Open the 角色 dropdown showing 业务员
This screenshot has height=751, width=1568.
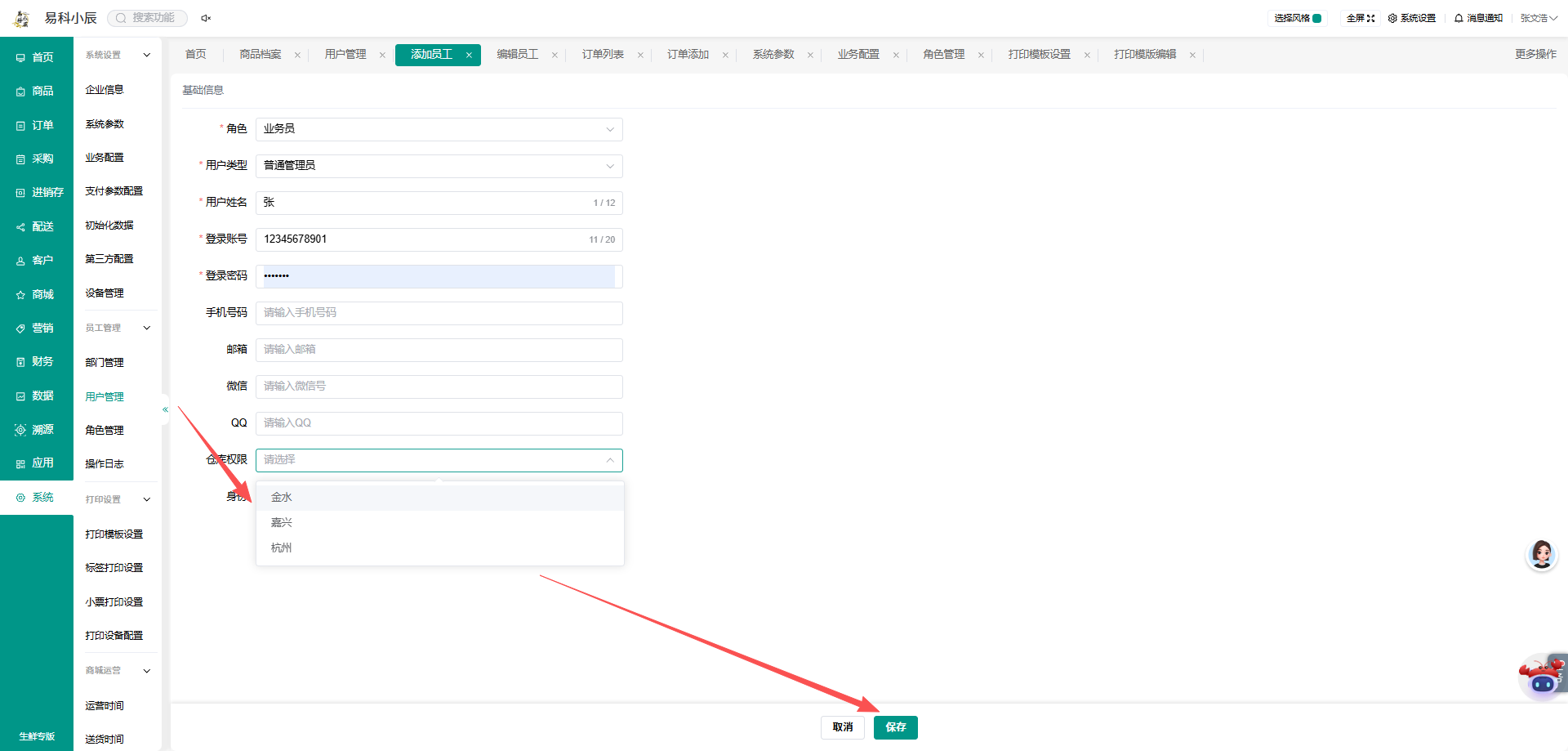439,129
